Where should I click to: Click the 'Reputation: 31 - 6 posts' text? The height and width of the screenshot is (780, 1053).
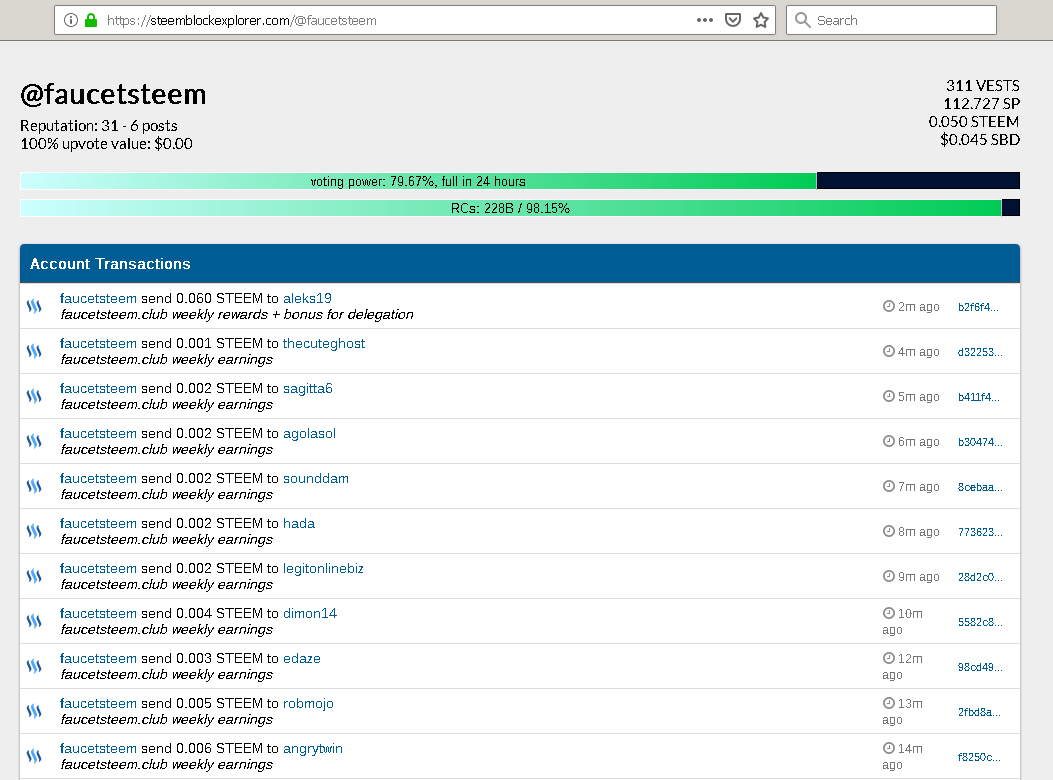tap(99, 126)
